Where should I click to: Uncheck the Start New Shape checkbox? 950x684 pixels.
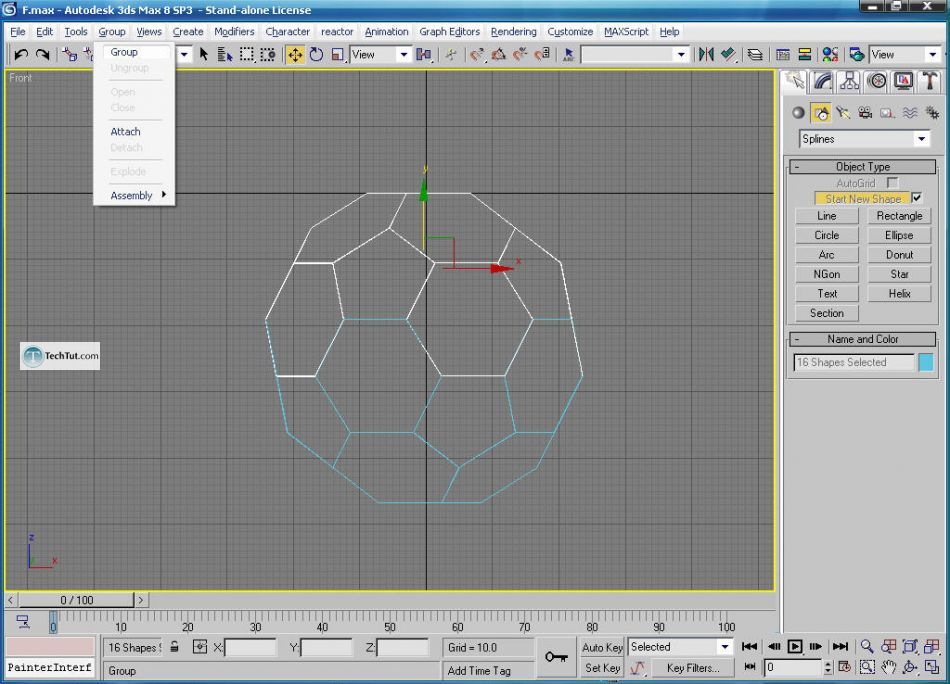[x=917, y=198]
